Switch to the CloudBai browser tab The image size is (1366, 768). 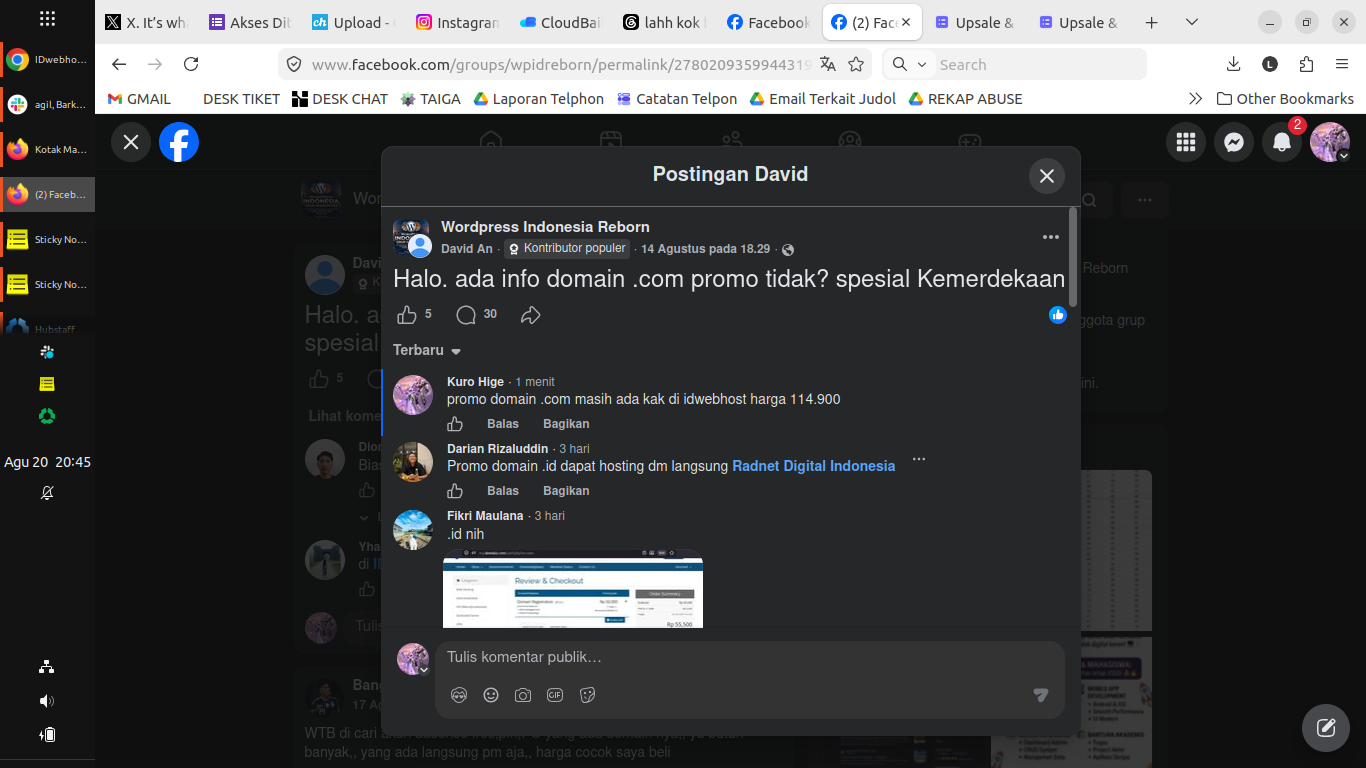[561, 22]
